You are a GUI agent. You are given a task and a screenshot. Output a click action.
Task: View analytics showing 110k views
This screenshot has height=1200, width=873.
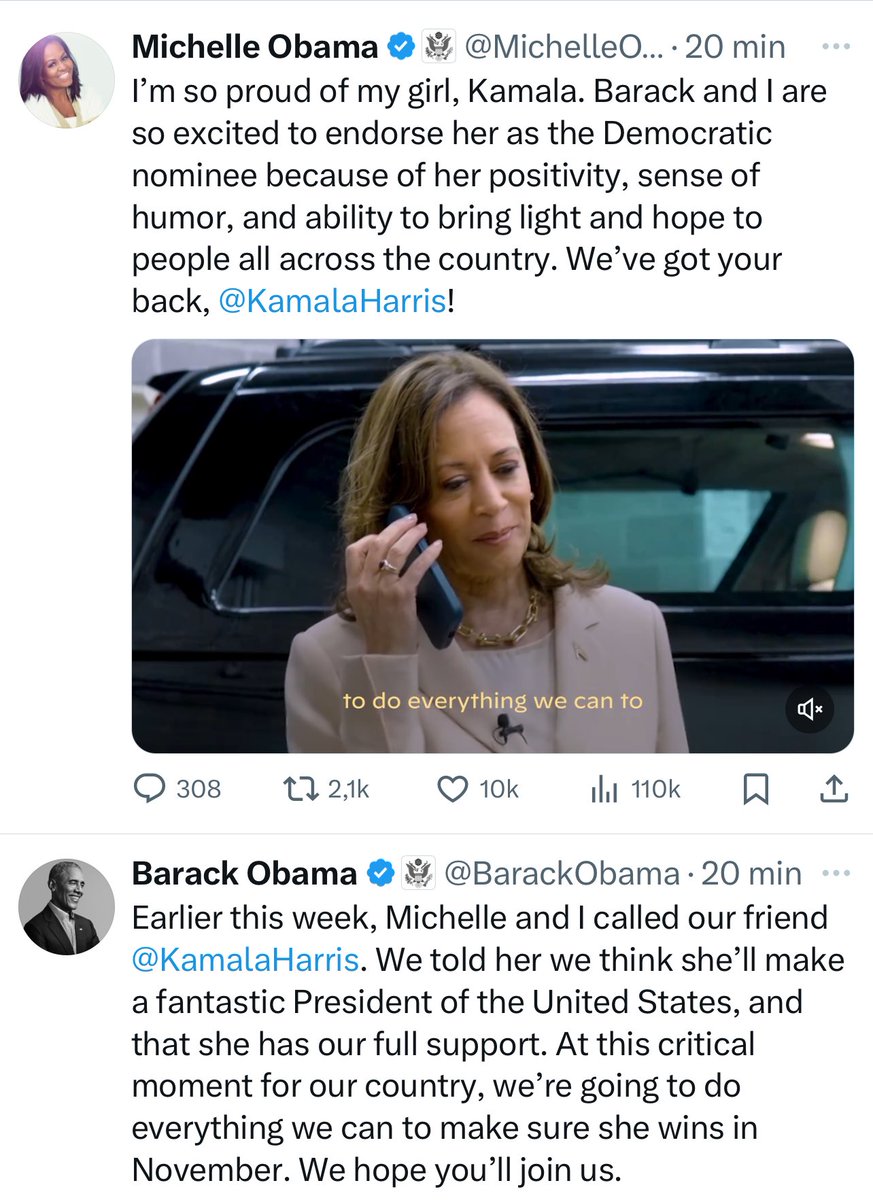[635, 789]
